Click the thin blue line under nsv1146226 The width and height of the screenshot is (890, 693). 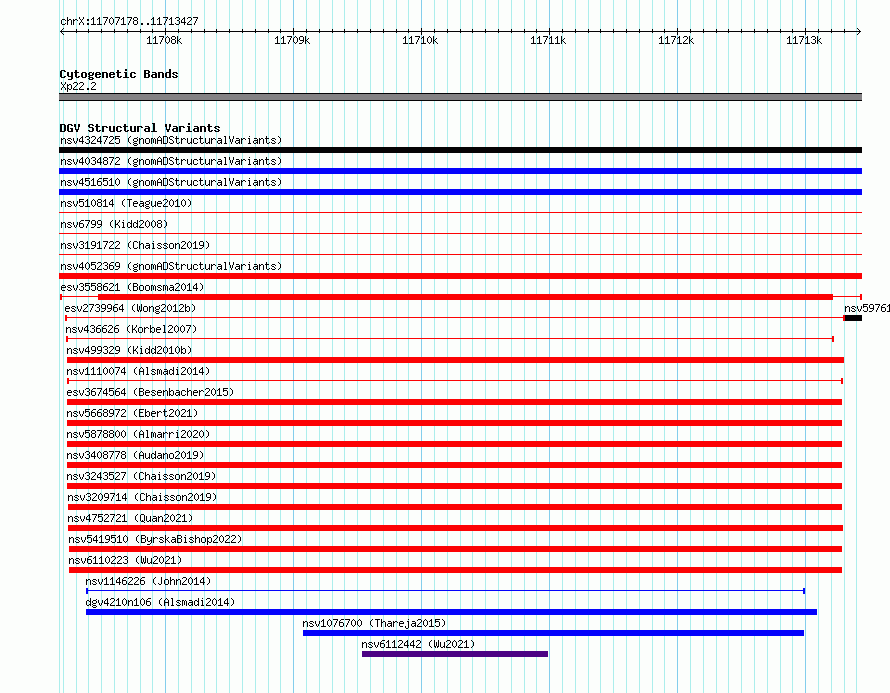[x=446, y=591]
